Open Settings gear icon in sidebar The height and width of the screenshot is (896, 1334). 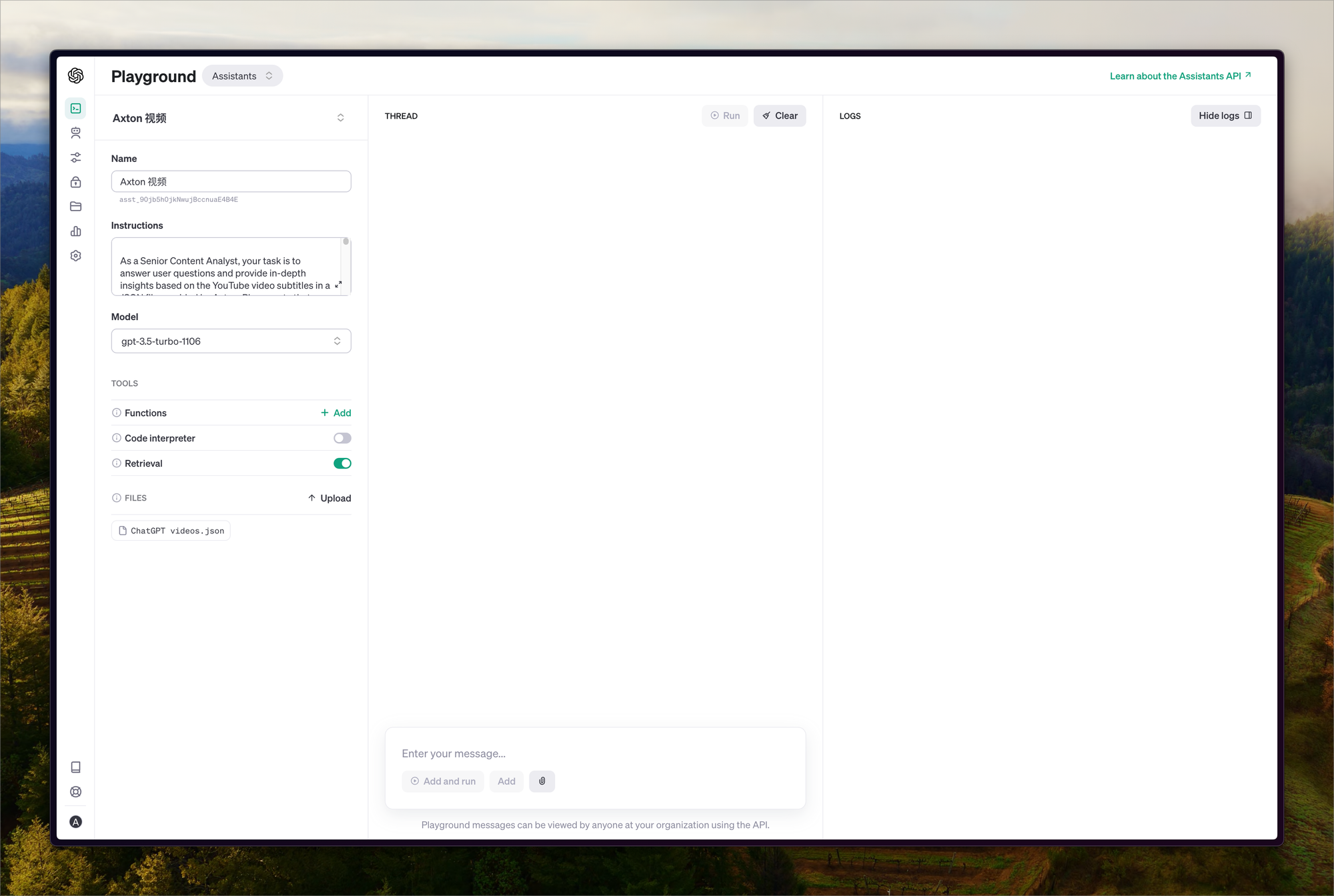point(76,256)
